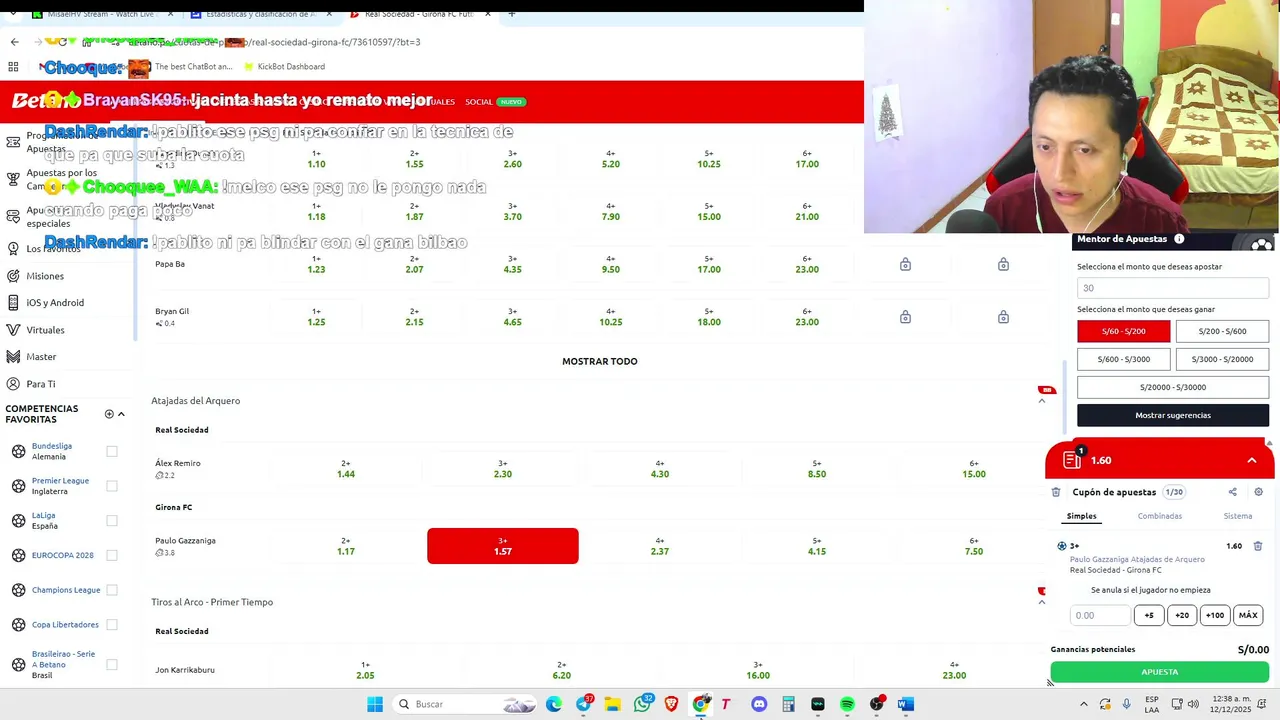This screenshot has height=720, width=1280.
Task: Open WhatsApp from taskbar
Action: [642, 704]
